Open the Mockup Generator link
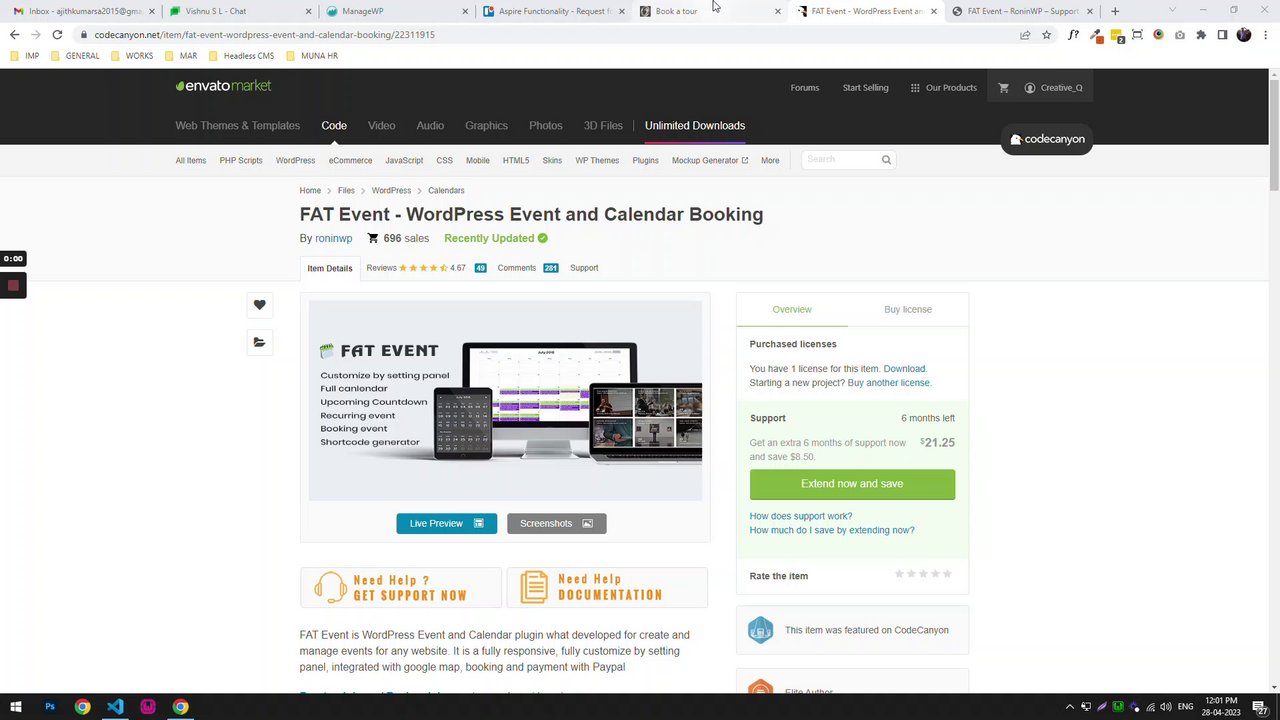 point(710,160)
